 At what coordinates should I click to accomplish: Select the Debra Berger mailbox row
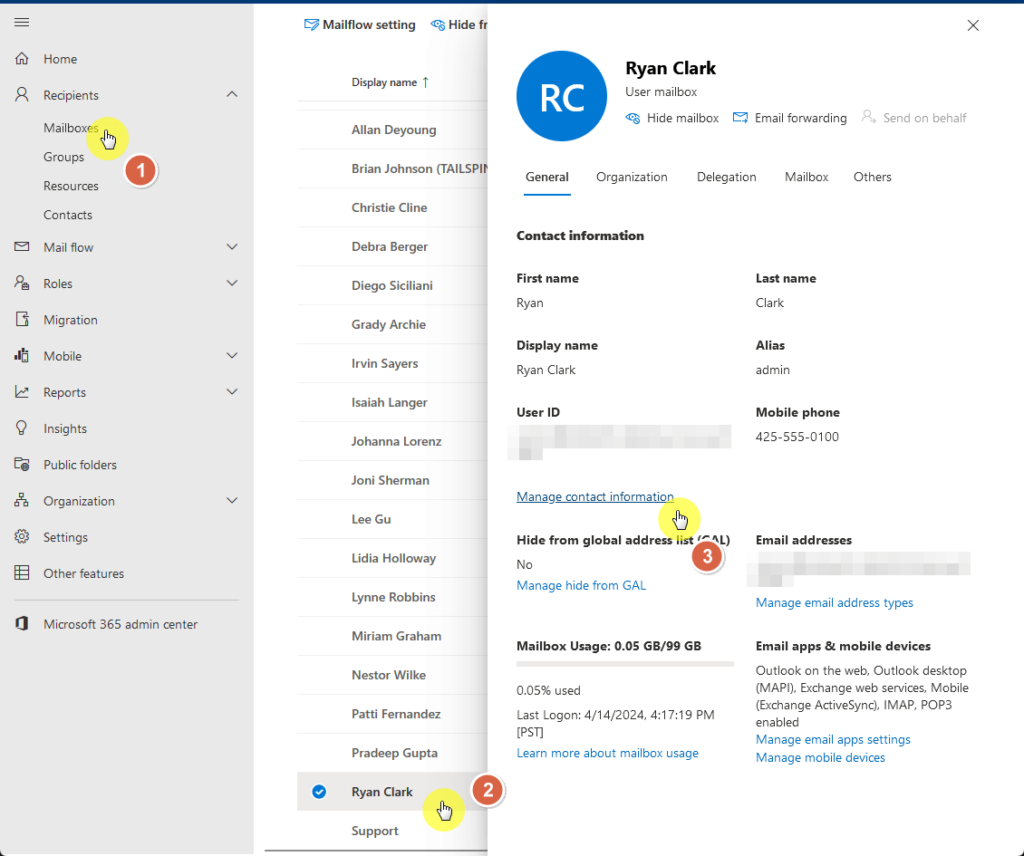392,247
